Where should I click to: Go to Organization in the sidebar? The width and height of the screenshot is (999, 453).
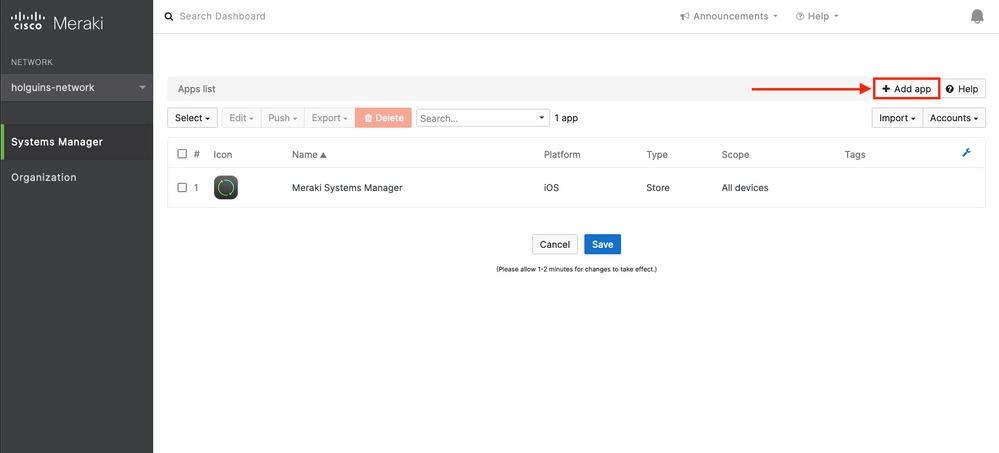click(x=44, y=177)
